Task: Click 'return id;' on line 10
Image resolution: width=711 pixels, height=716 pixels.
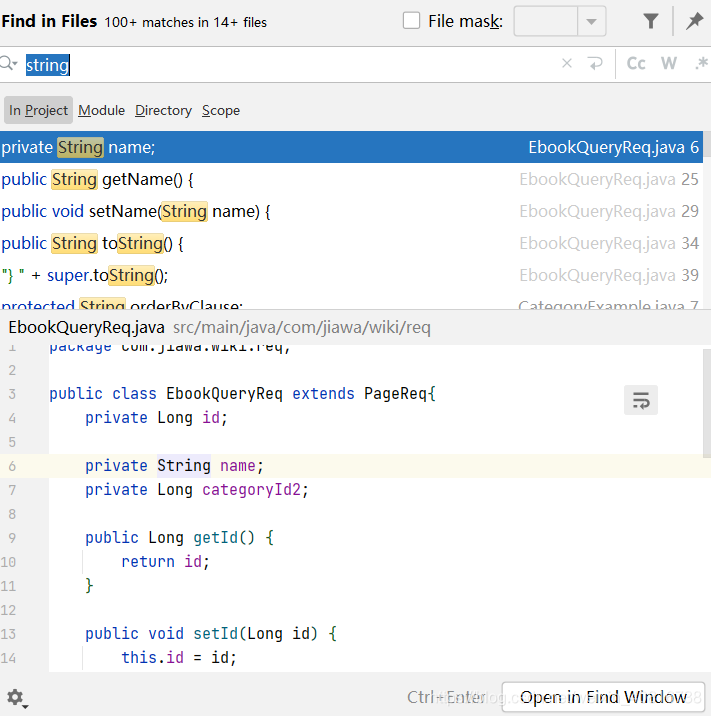Action: point(165,561)
